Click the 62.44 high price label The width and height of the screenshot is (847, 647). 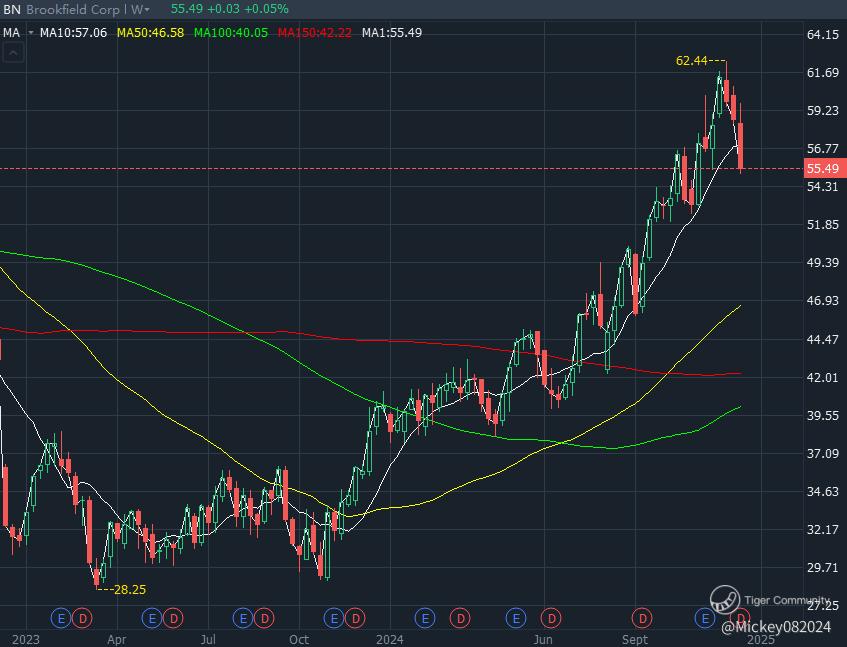point(692,61)
